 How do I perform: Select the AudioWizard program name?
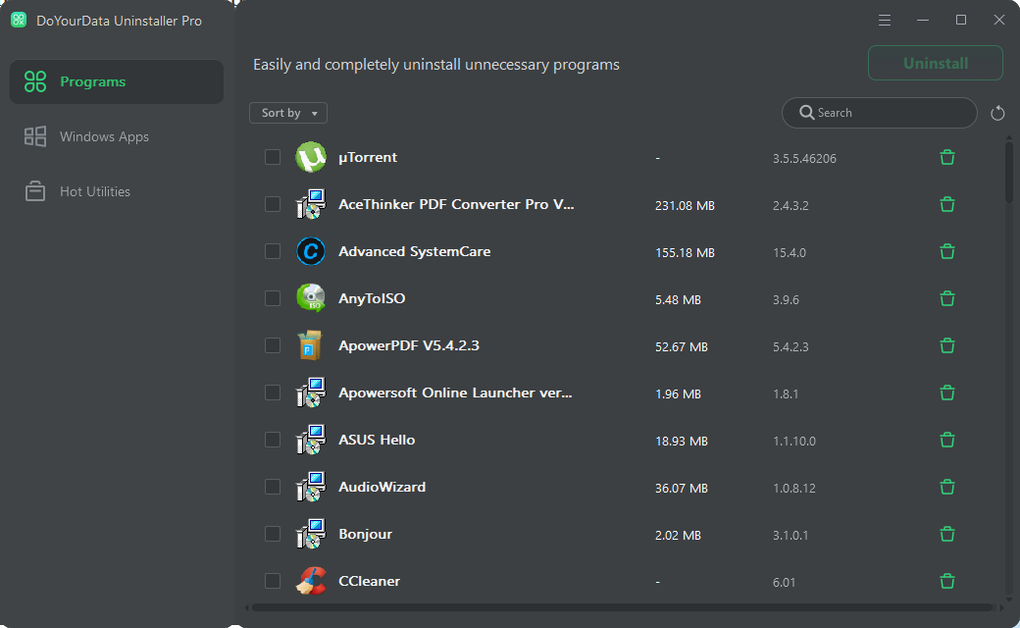click(382, 487)
